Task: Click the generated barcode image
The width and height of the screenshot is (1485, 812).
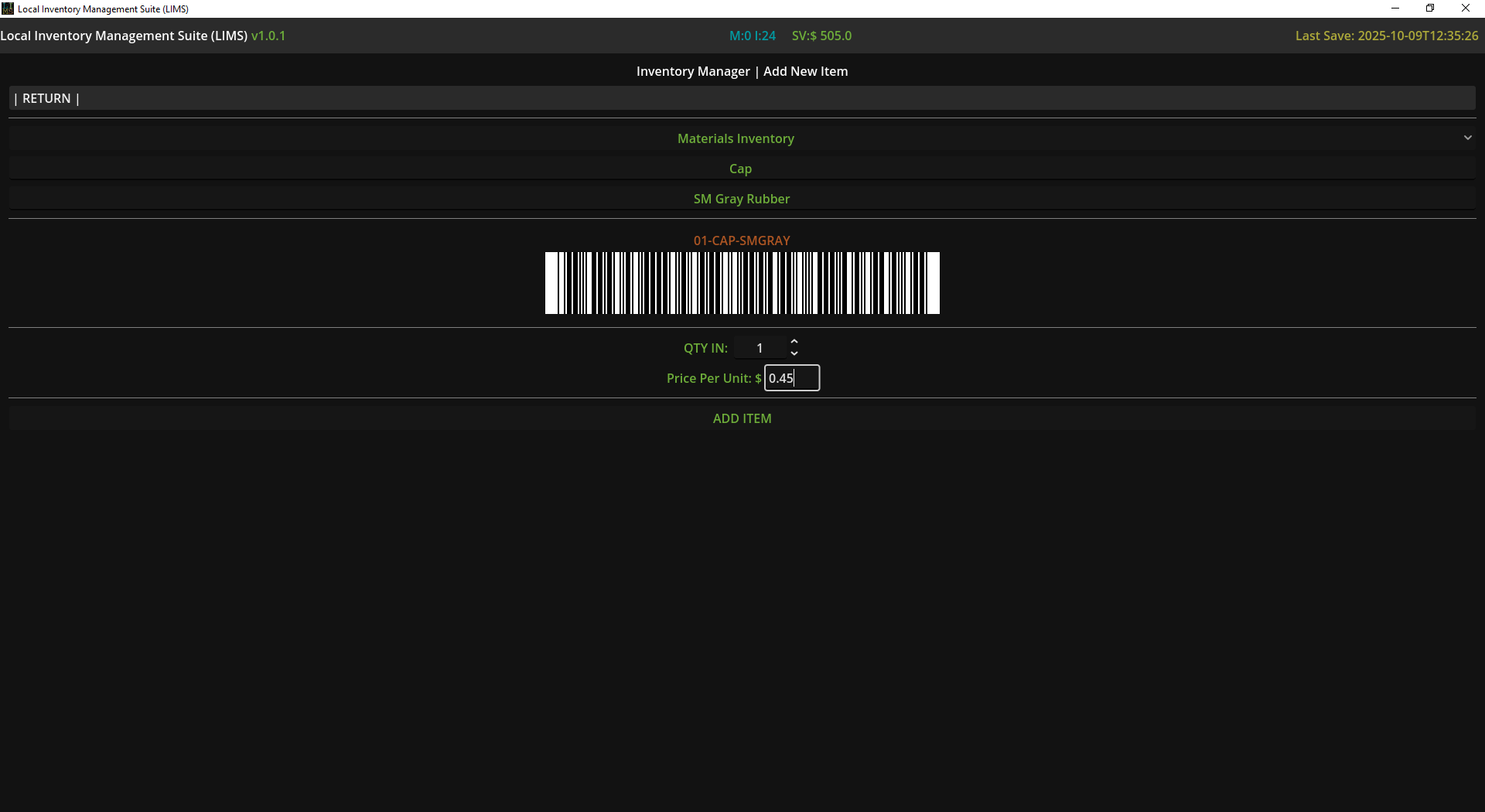Action: click(742, 283)
